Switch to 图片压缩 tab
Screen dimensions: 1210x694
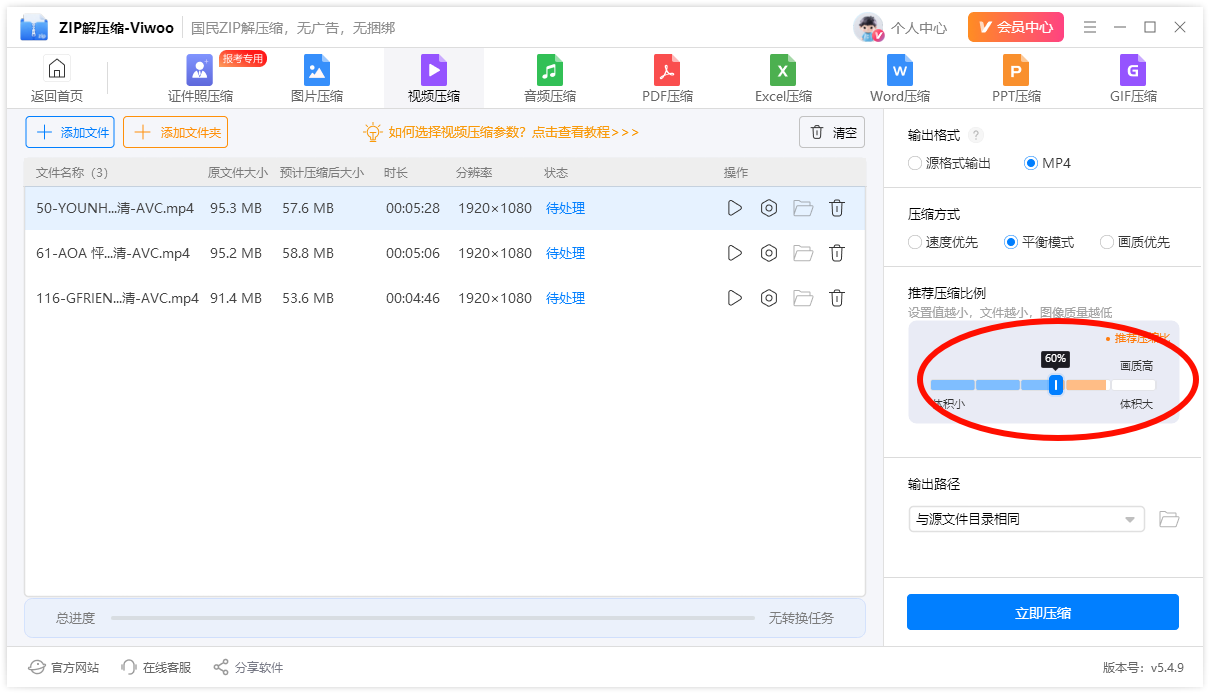[x=317, y=79]
